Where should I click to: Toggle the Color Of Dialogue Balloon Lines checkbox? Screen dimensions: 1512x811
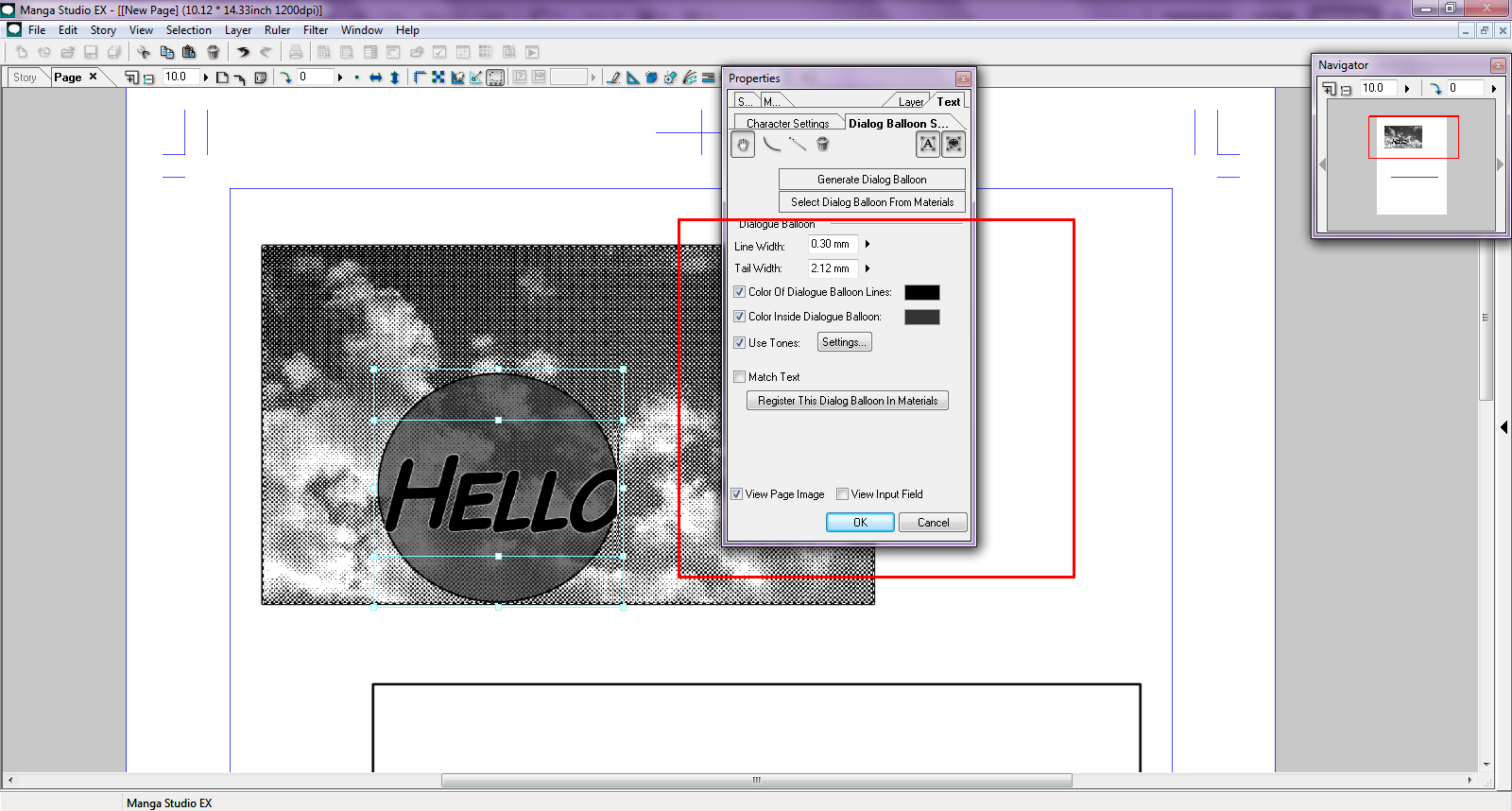(740, 292)
